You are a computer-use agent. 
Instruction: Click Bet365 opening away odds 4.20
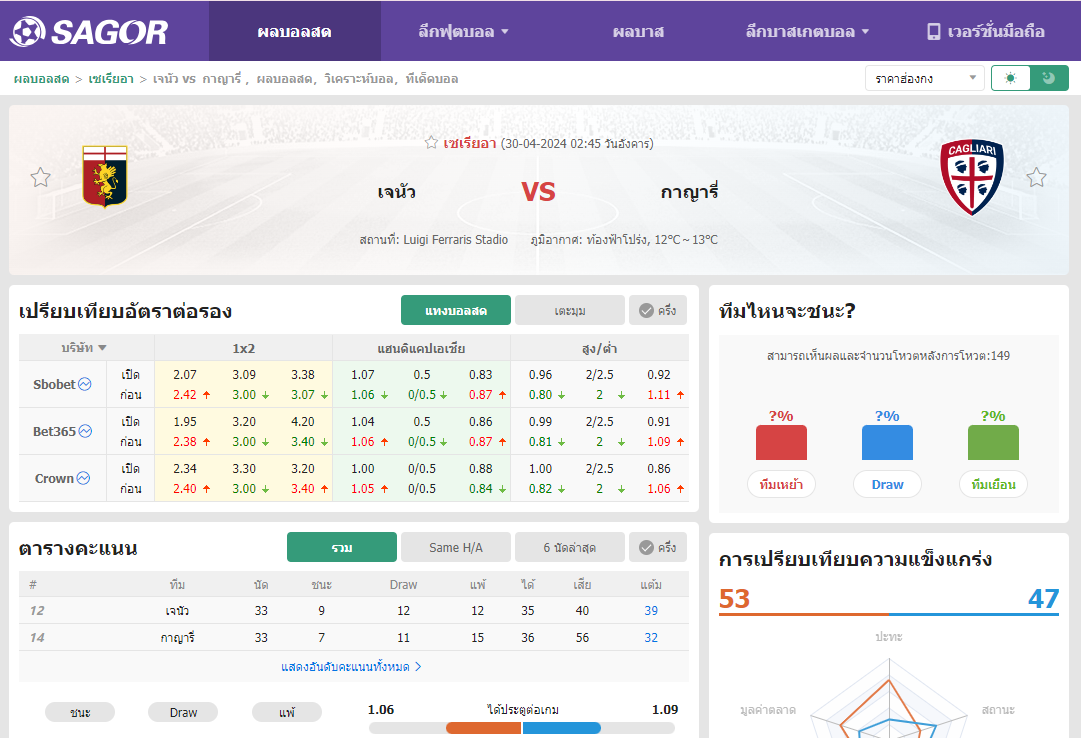tap(303, 421)
